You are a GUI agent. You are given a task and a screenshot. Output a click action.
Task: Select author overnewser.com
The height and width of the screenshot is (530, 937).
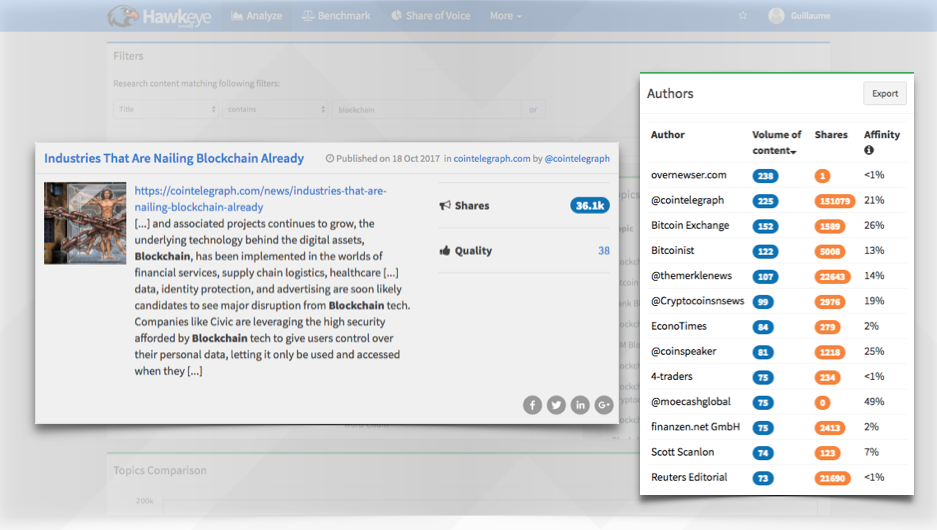point(688,175)
